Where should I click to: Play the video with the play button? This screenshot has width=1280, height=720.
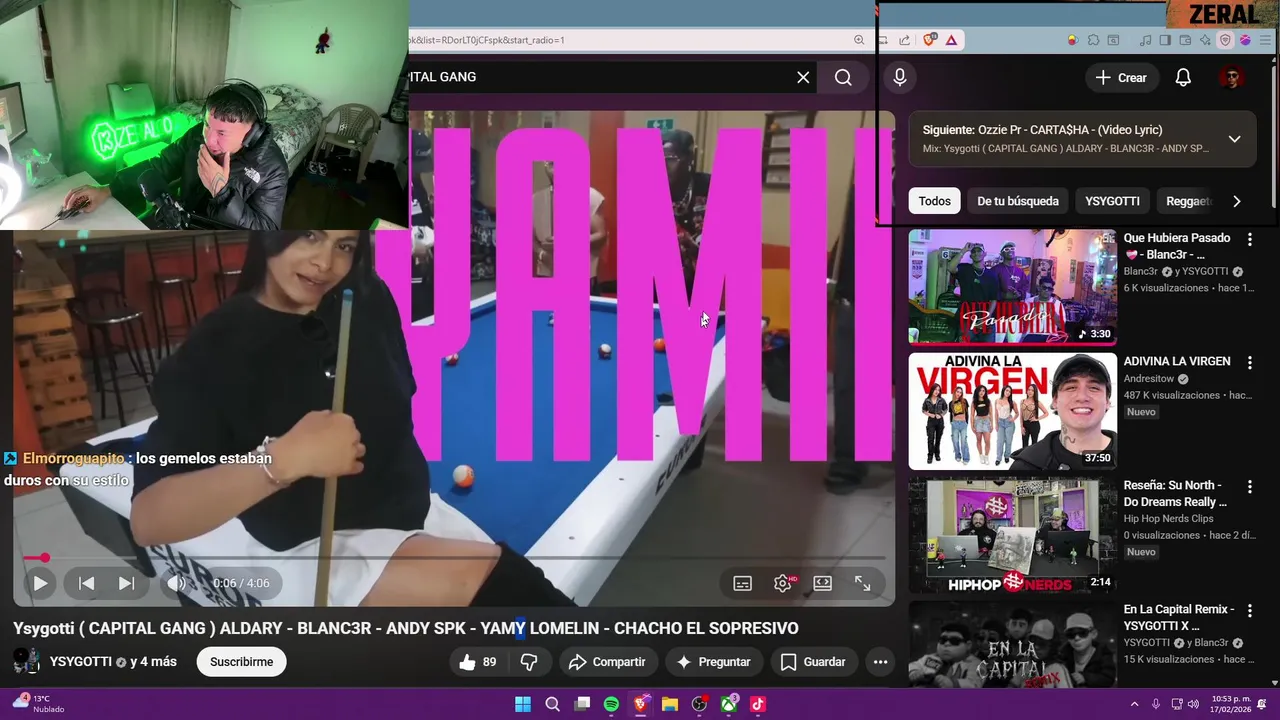pos(40,583)
